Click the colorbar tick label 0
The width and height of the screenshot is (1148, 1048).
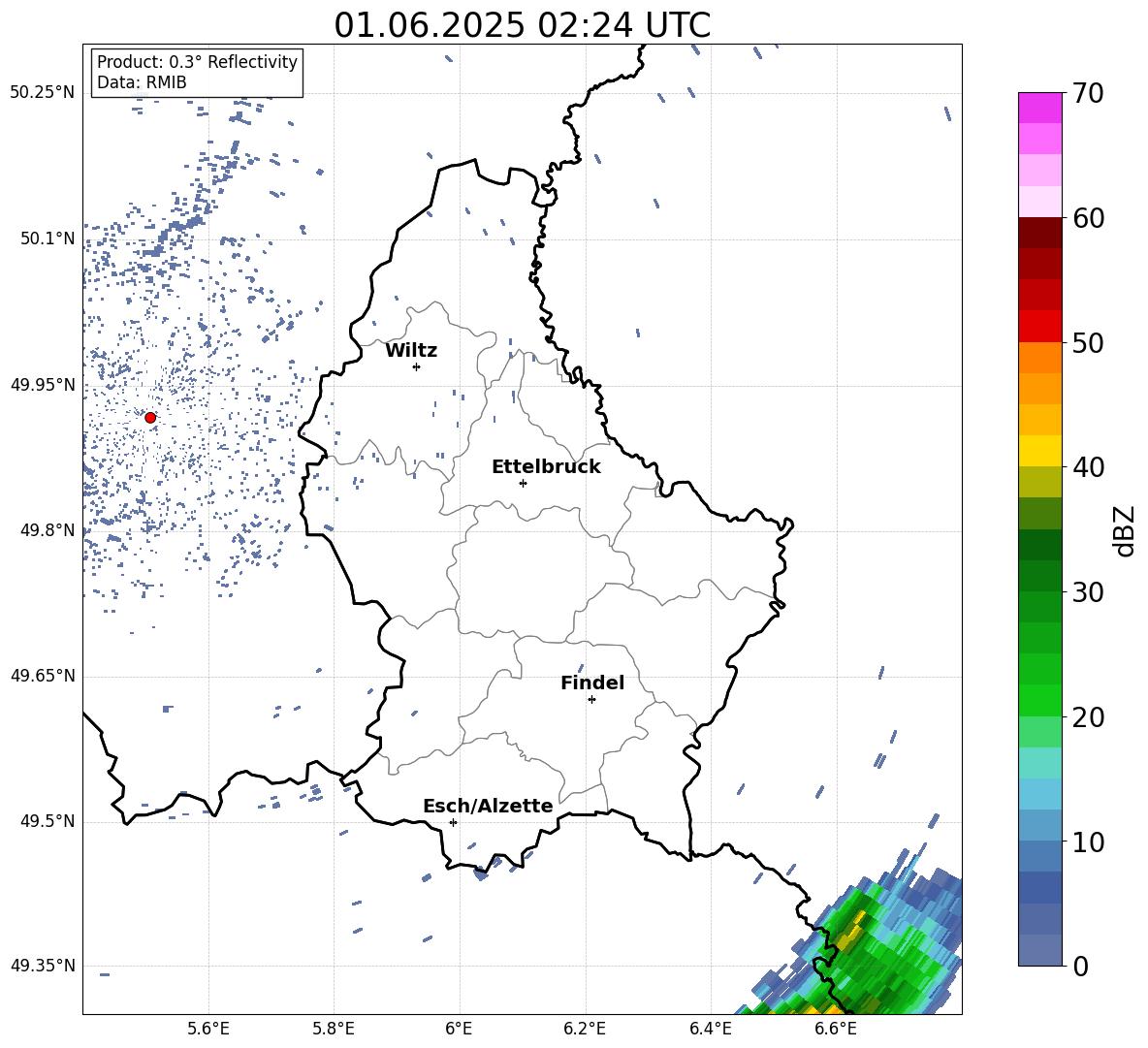(x=1080, y=966)
